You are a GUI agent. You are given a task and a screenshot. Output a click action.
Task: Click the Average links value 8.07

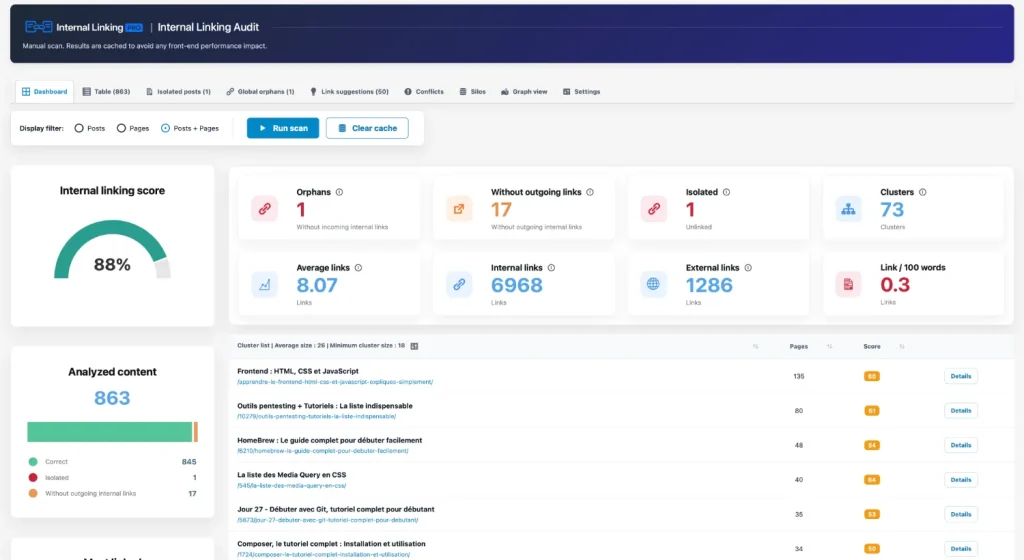317,285
